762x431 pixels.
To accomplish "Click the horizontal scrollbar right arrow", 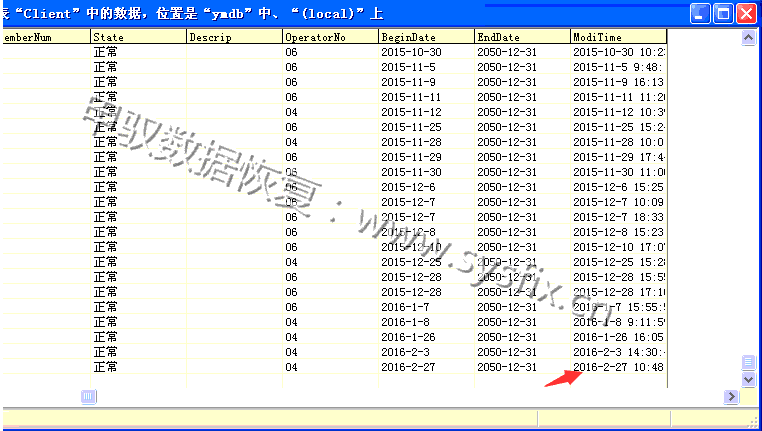I will click(x=731, y=397).
